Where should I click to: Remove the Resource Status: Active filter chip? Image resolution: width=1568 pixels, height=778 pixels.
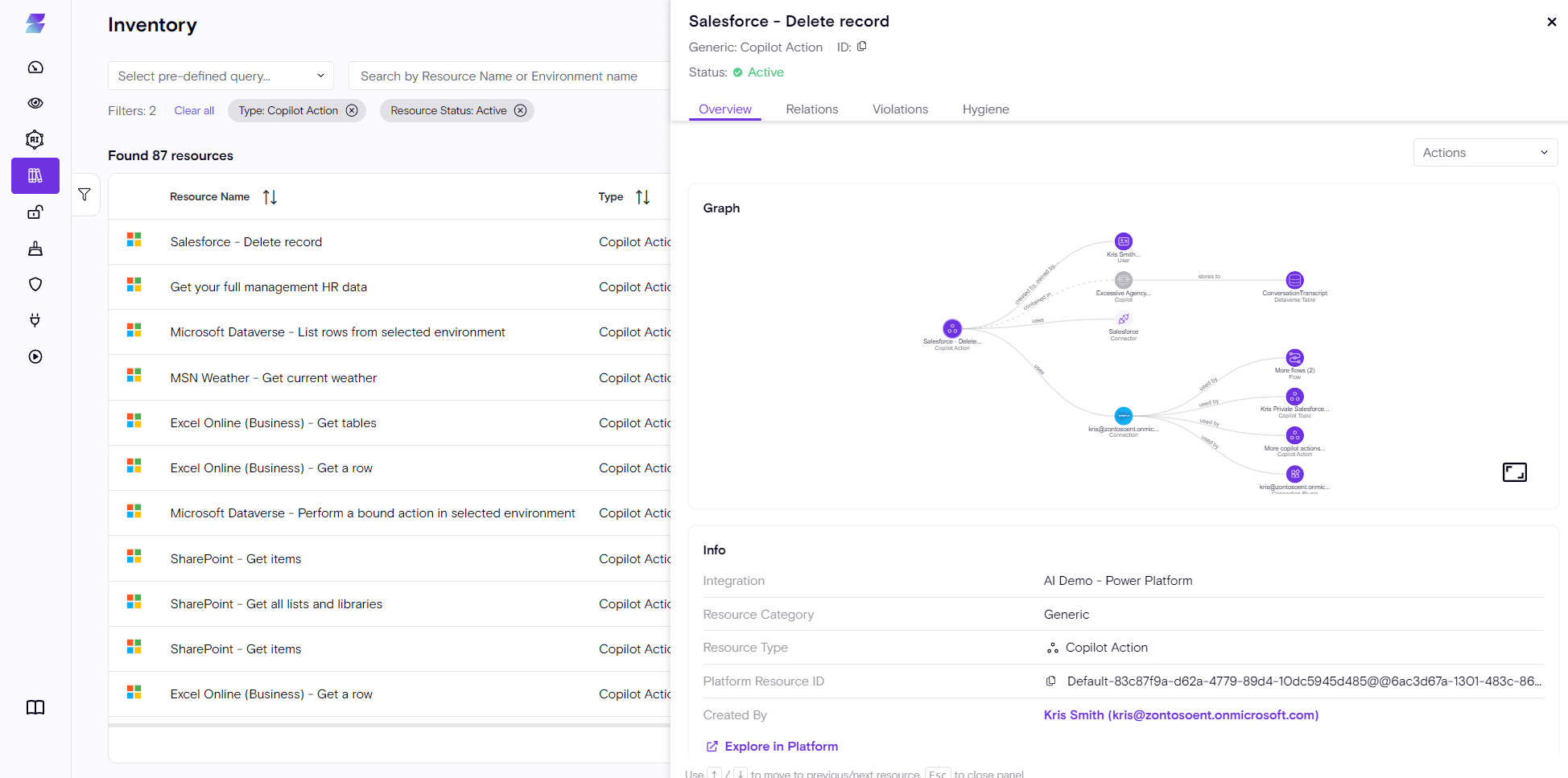tap(521, 111)
